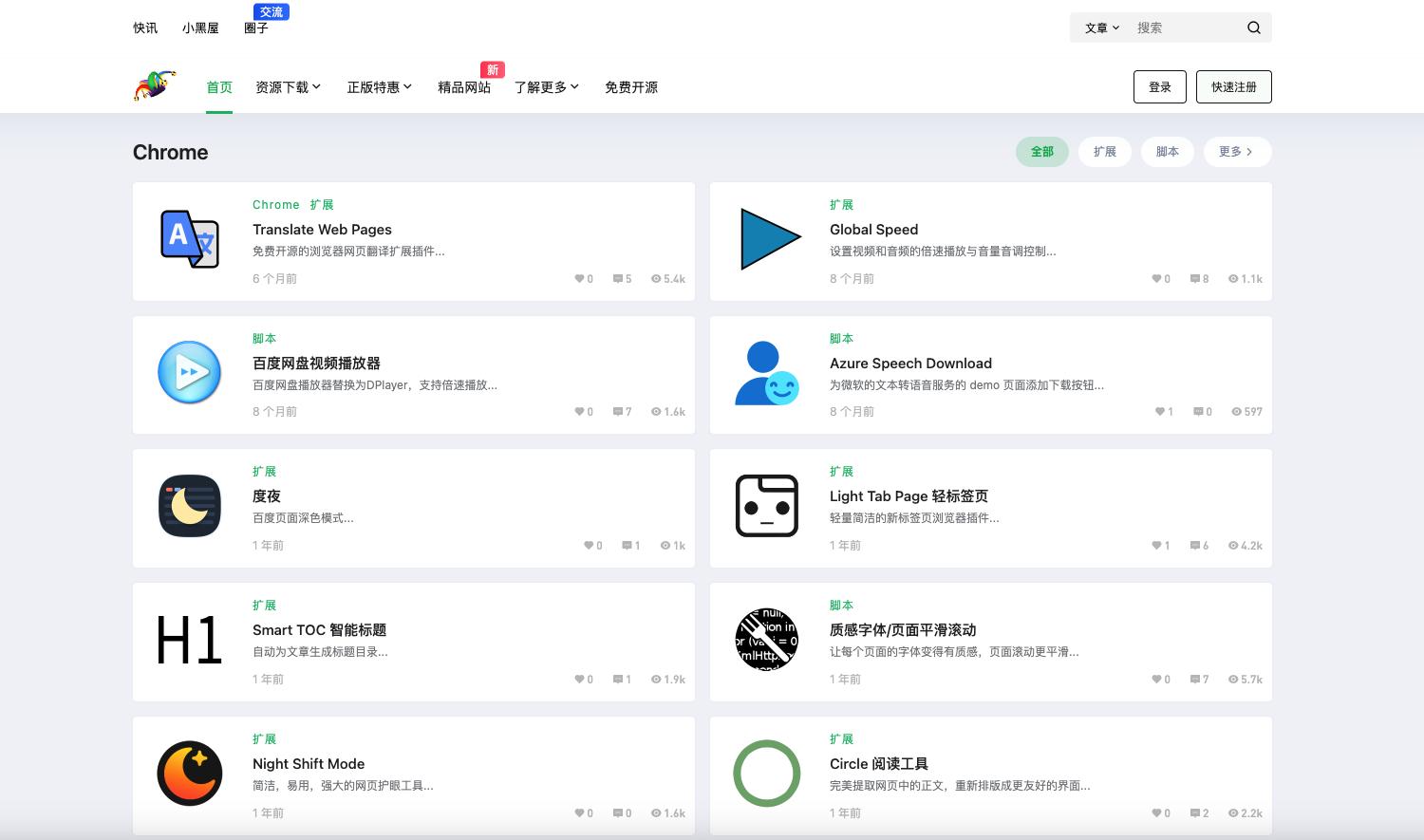Open the 免费开源 nav item

pyautogui.click(x=631, y=87)
